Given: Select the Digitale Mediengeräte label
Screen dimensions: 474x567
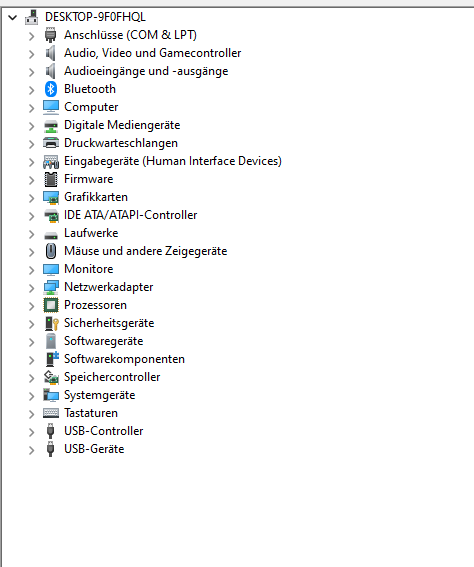Looking at the screenshot, I should click(x=122, y=125).
